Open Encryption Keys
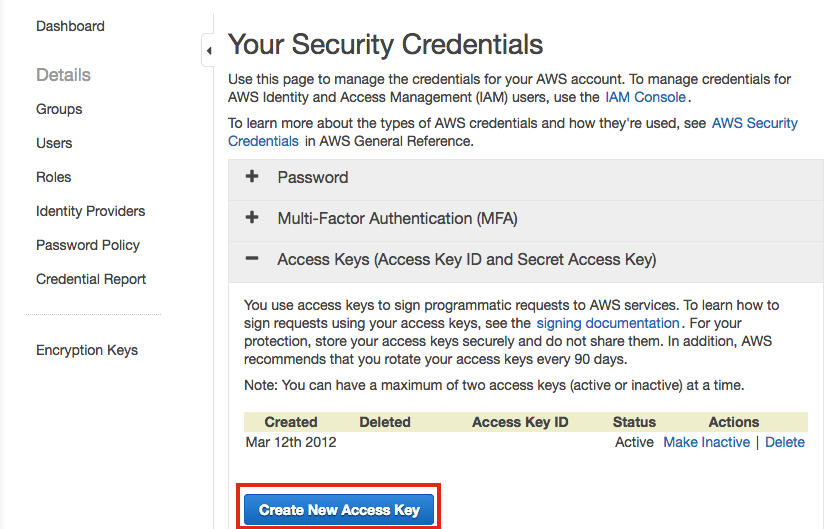 coord(87,350)
